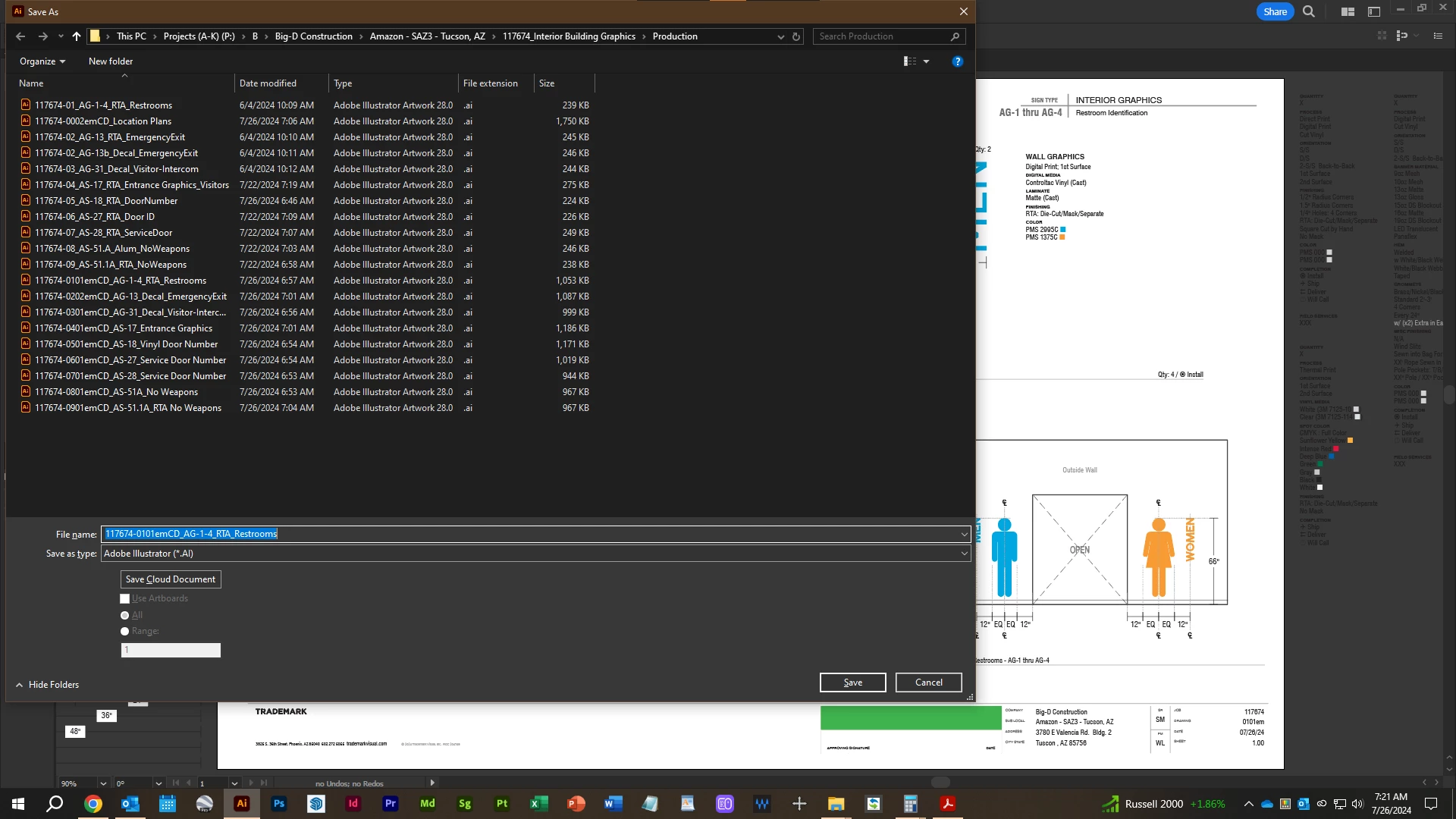Viewport: 1456px width, 819px height.
Task: Open the File name history dropdown arrow
Action: coord(964,535)
